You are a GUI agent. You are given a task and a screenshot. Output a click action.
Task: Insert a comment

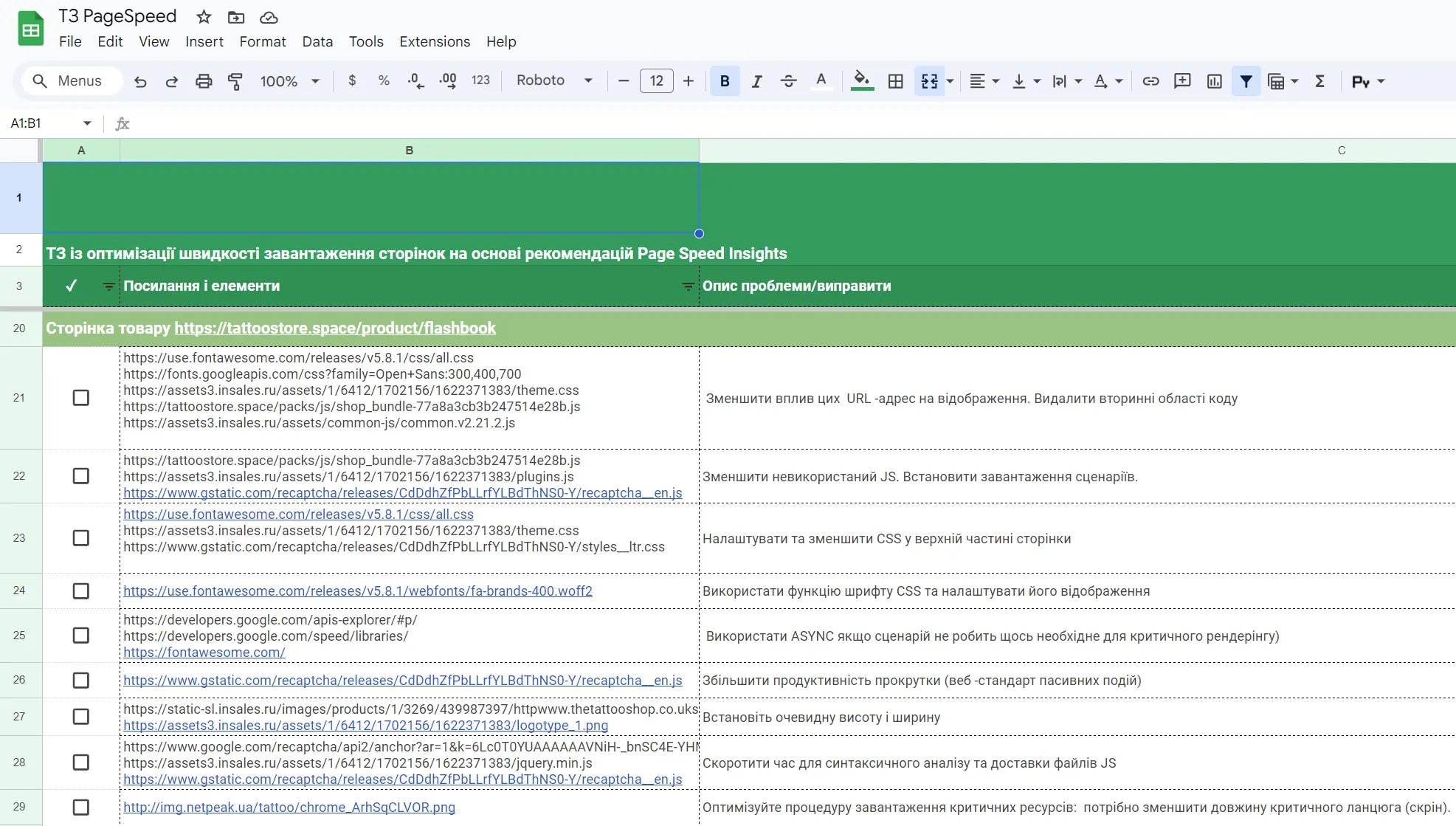coord(1181,81)
